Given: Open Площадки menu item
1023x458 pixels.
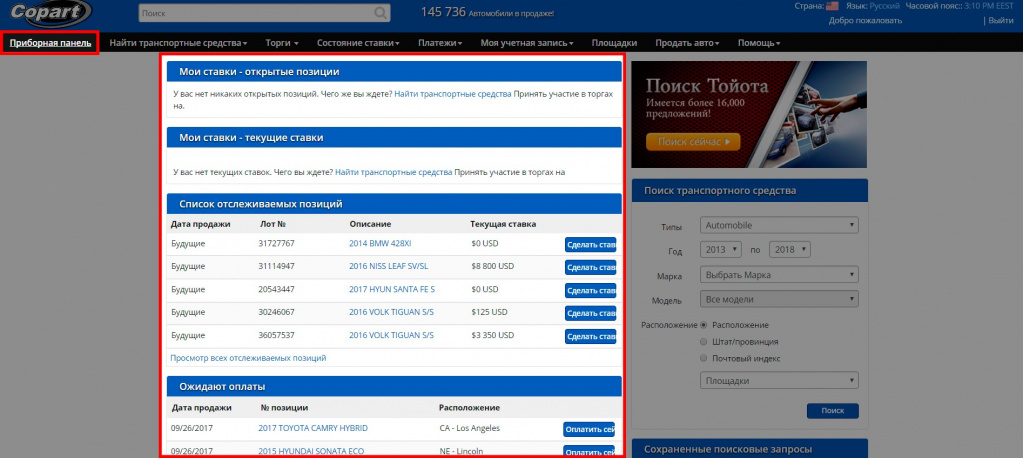Looking at the screenshot, I should [614, 43].
